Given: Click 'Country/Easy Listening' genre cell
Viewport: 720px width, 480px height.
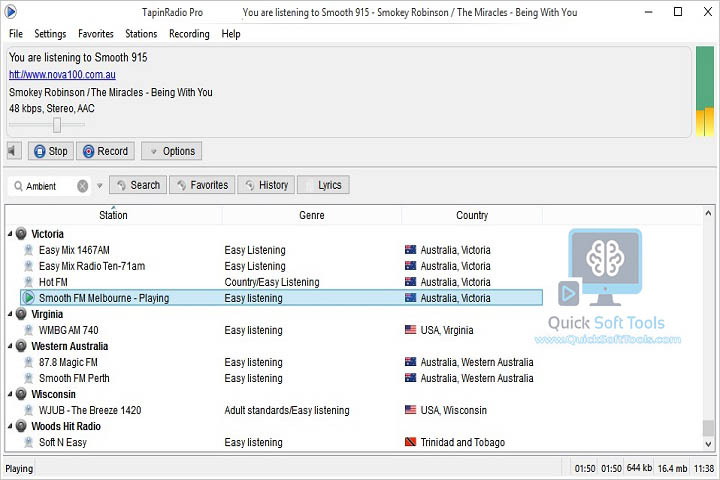Looking at the screenshot, I should [x=272, y=282].
